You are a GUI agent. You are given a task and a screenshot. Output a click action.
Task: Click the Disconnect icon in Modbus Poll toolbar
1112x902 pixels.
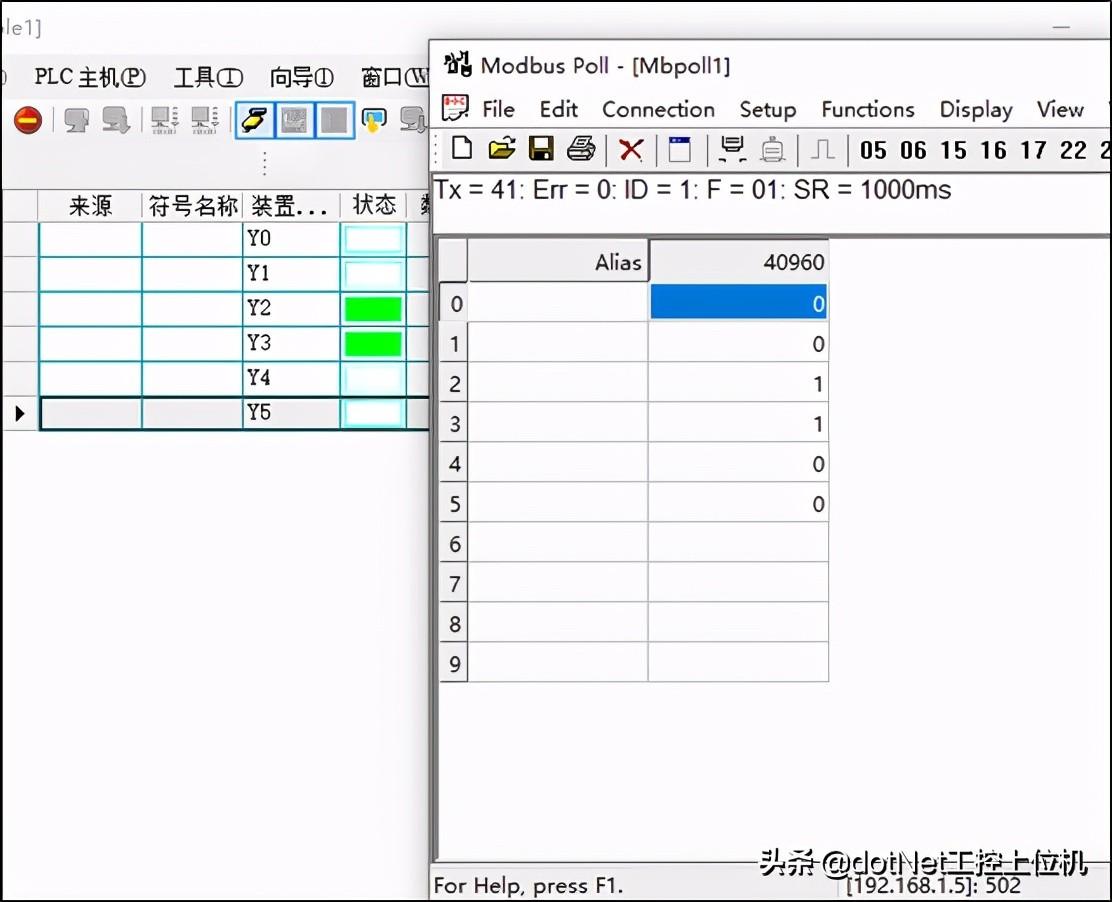point(773,150)
